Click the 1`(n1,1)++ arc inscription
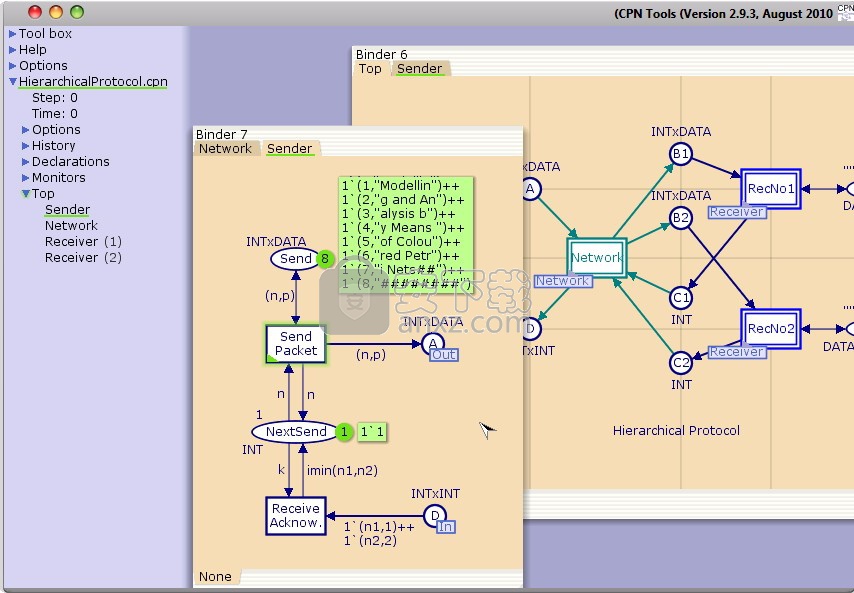Image resolution: width=854 pixels, height=593 pixels. click(x=379, y=527)
